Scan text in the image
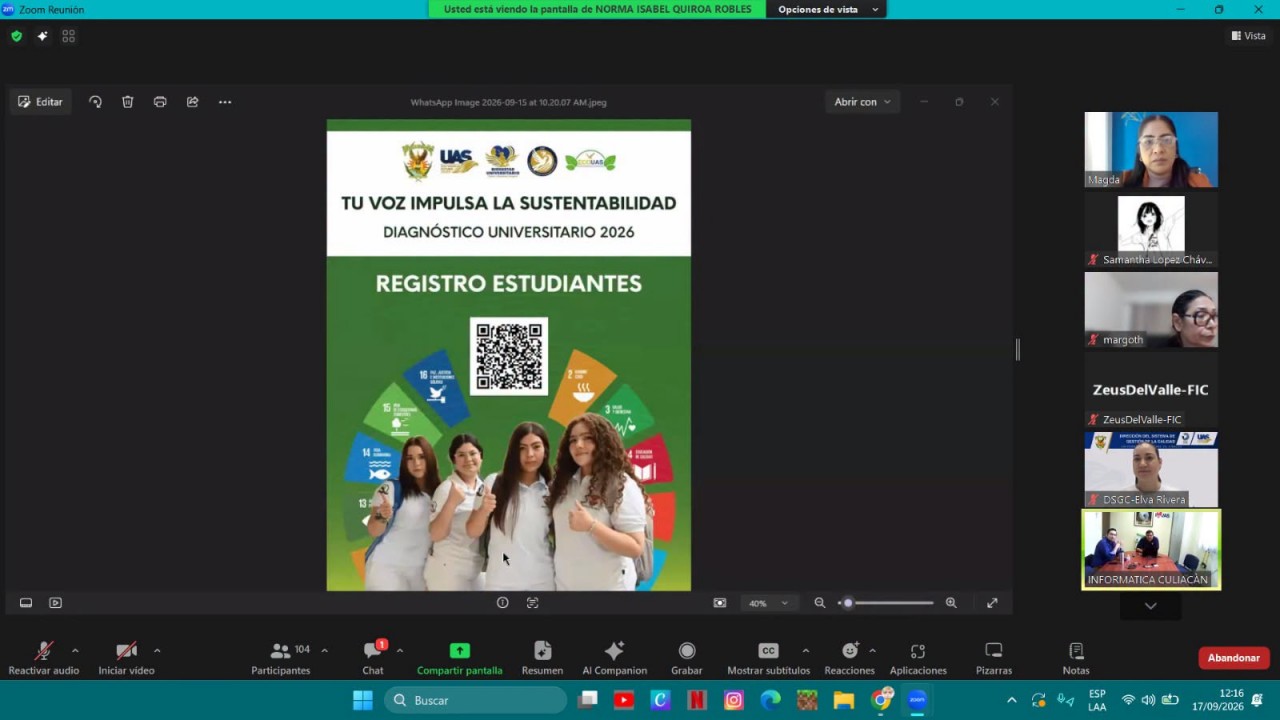This screenshot has height=720, width=1280. (532, 603)
